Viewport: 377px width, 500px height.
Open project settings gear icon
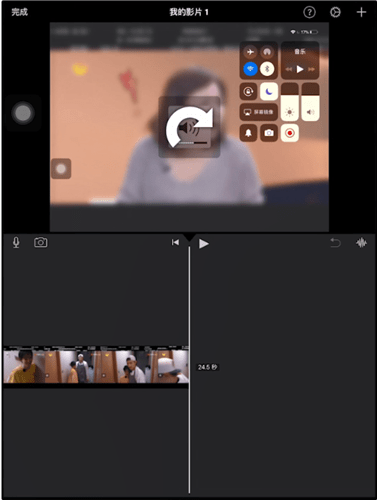pos(335,12)
